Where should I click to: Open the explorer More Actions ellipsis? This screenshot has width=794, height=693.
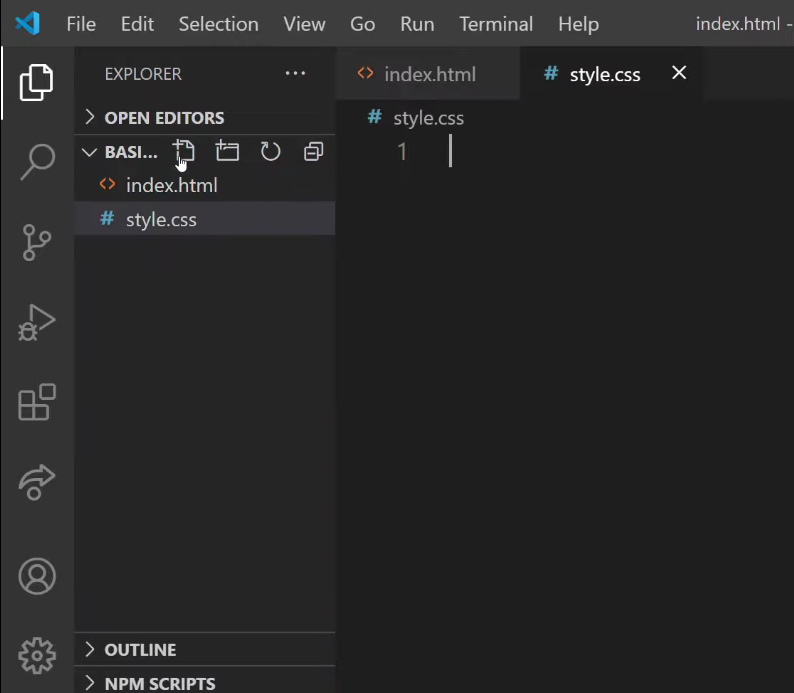tap(295, 74)
